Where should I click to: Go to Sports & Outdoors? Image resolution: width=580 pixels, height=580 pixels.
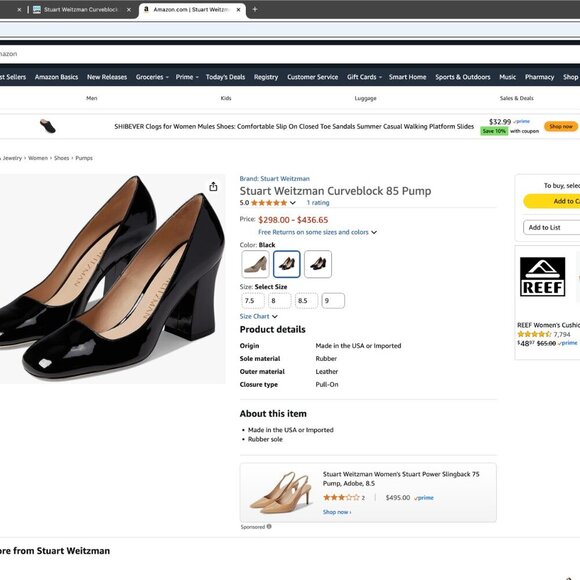coord(462,77)
